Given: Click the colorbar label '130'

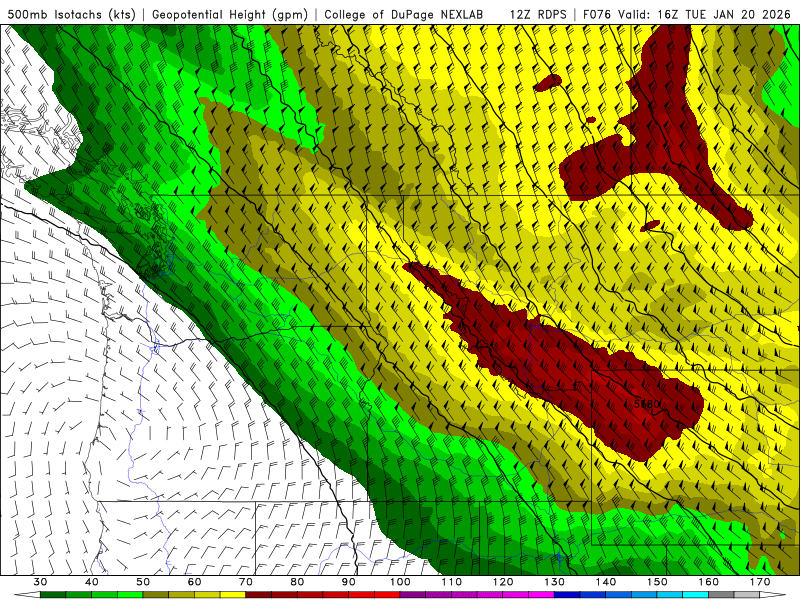Looking at the screenshot, I should (555, 582).
